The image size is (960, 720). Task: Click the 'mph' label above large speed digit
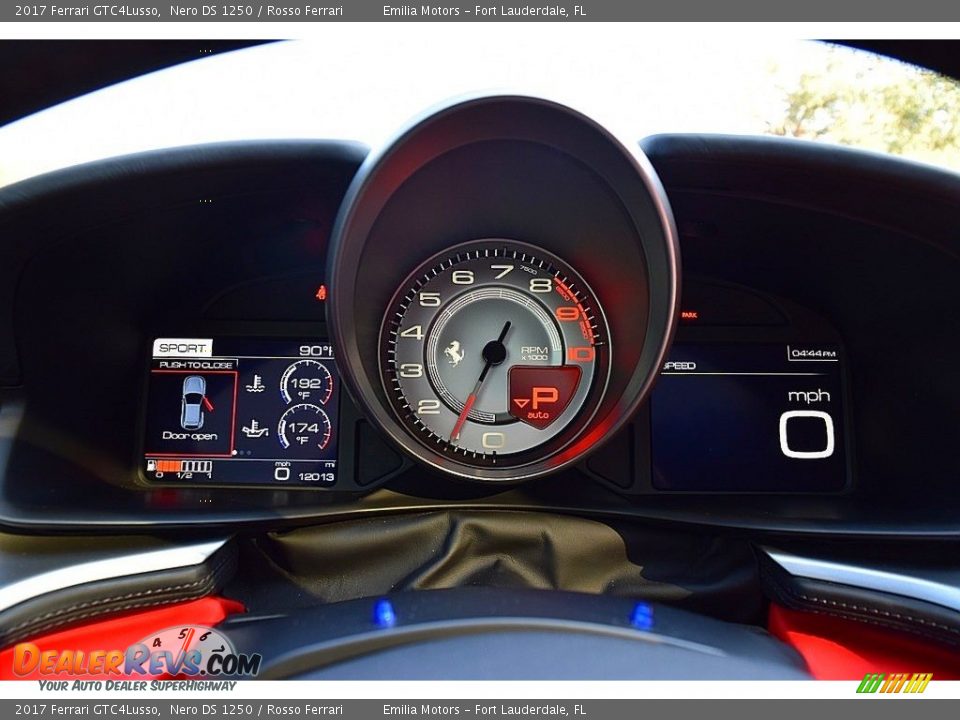coord(809,397)
